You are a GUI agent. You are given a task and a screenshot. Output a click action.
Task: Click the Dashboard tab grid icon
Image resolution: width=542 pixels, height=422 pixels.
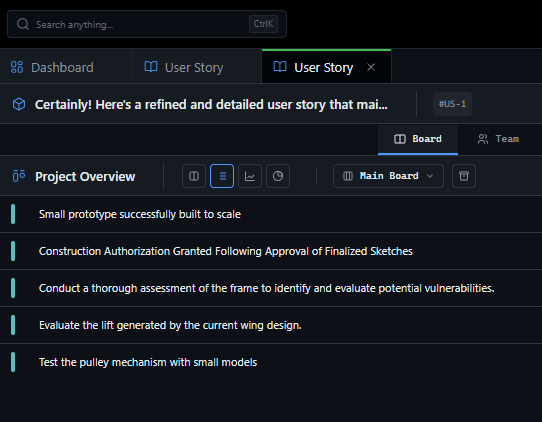17,67
